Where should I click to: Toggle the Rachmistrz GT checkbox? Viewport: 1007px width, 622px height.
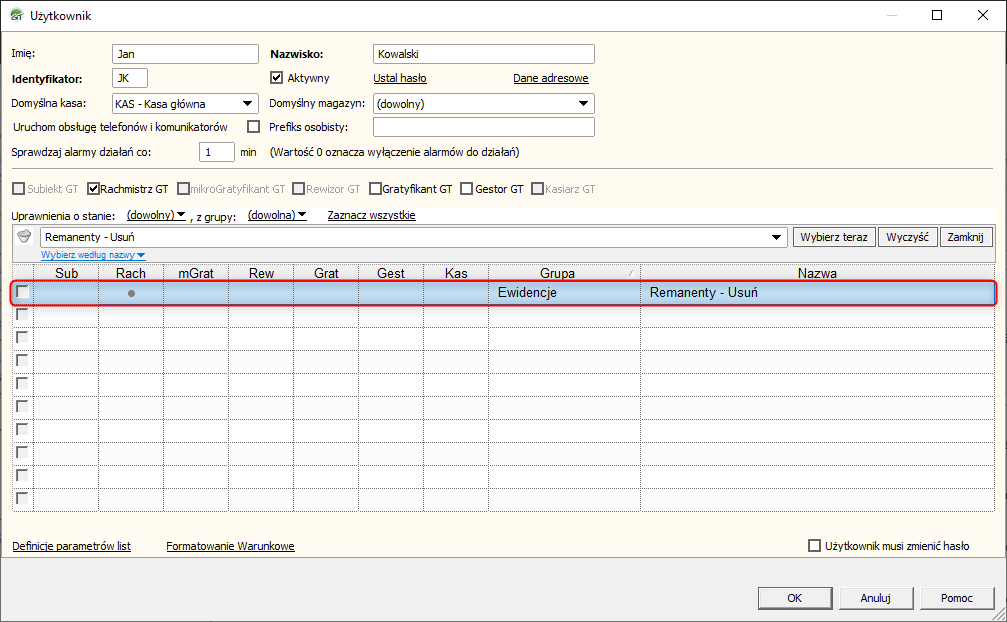click(x=93, y=189)
